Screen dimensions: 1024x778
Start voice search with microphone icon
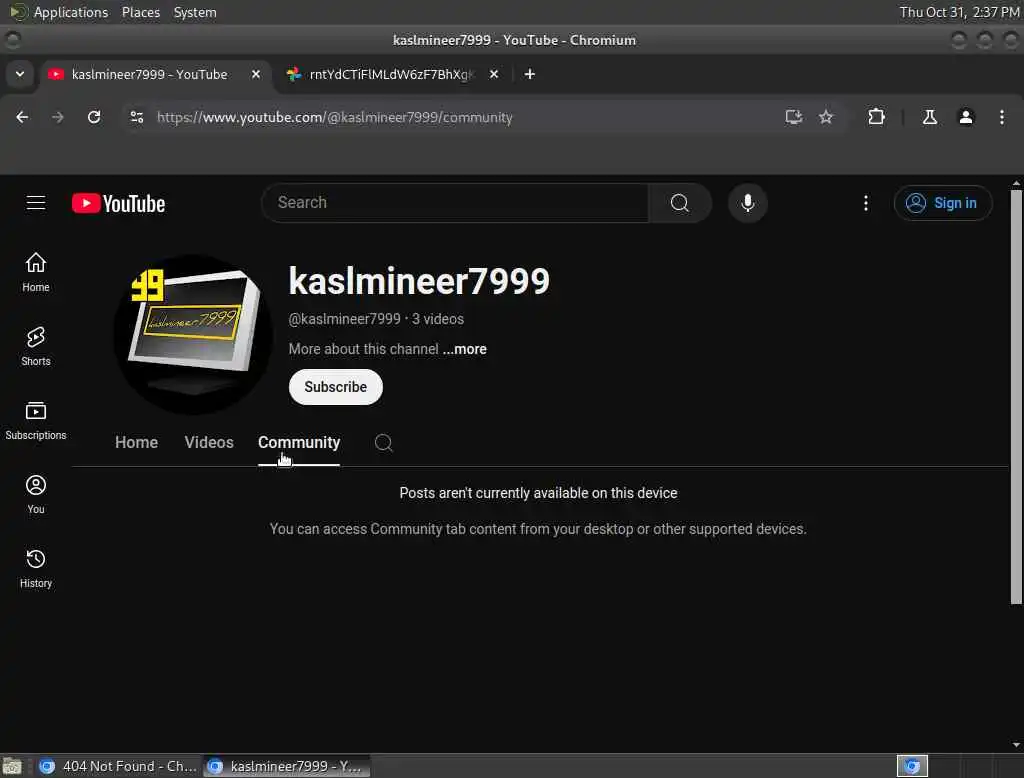click(x=748, y=203)
